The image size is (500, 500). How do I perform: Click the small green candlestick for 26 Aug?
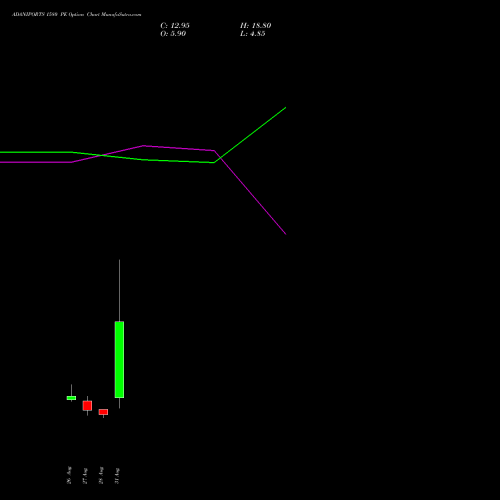click(x=71, y=398)
